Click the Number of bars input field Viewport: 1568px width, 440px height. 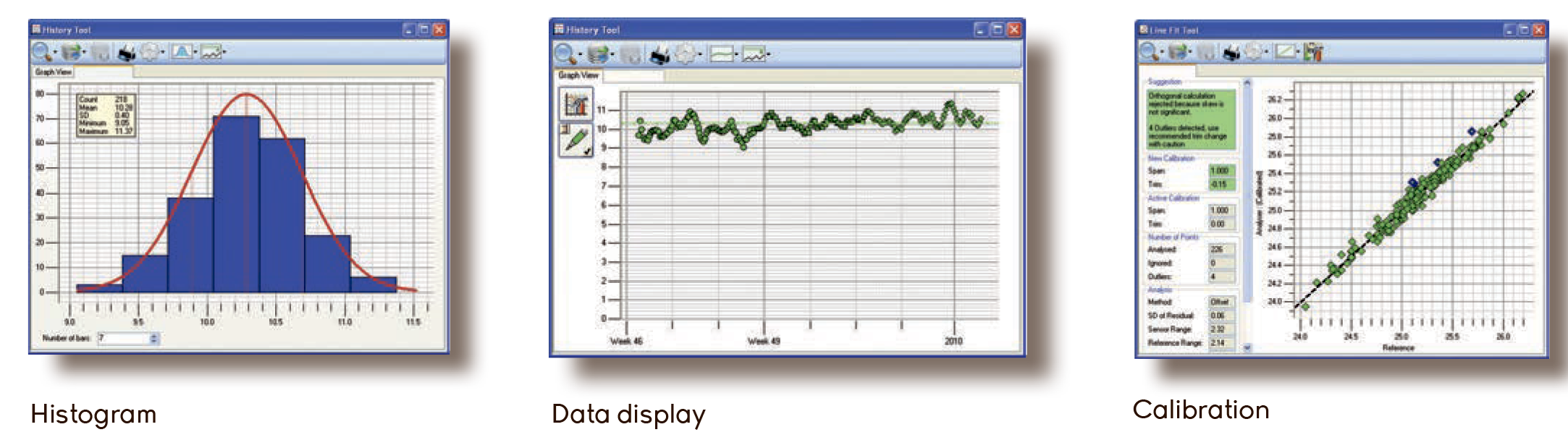[123, 338]
